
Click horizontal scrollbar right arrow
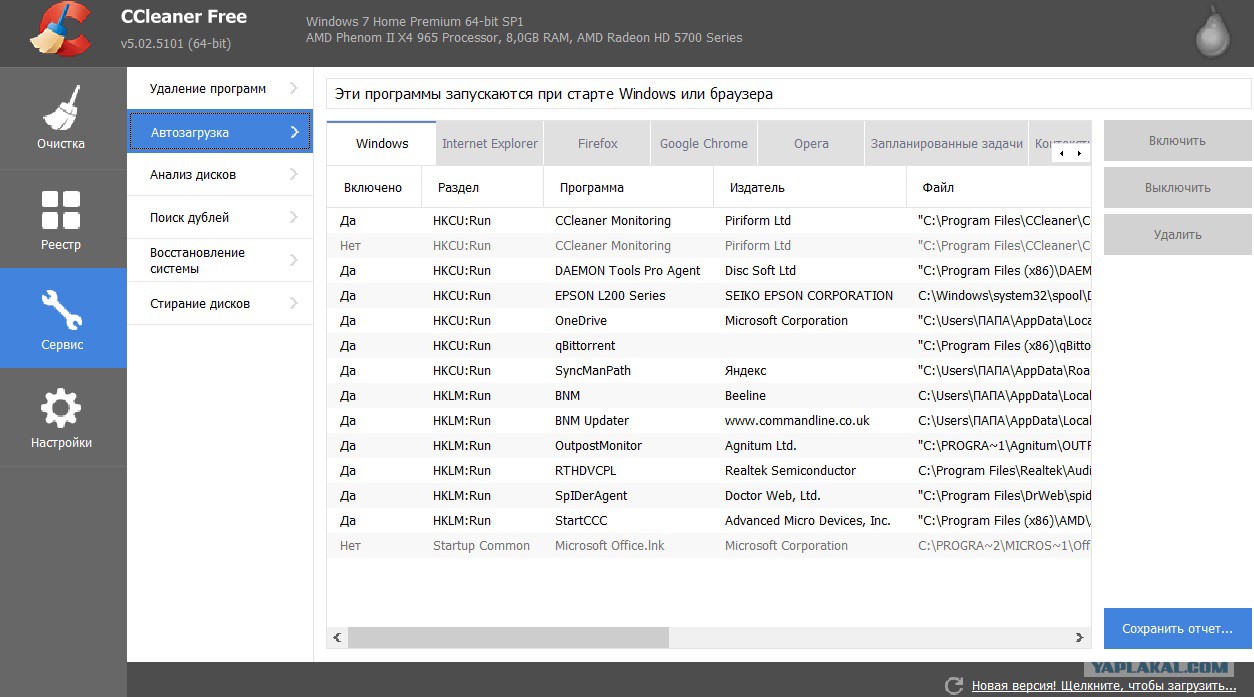pos(1080,637)
